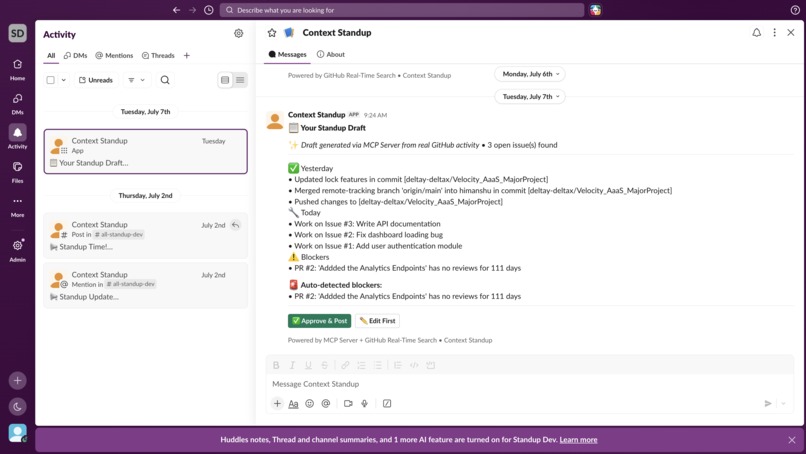Insert an ordered list in composer

pyautogui.click(x=361, y=365)
